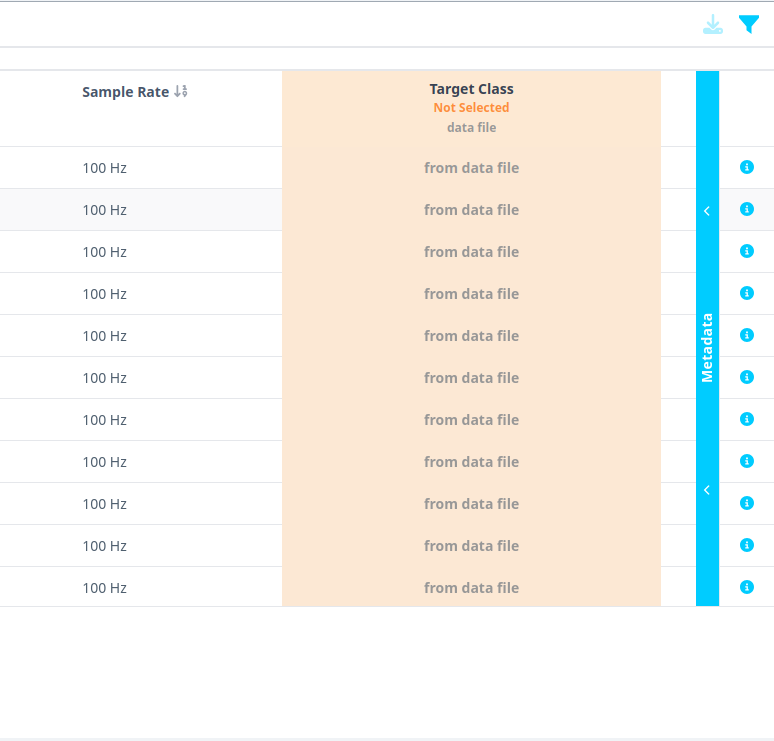
Task: Open info icon for the last row
Action: pos(746,587)
